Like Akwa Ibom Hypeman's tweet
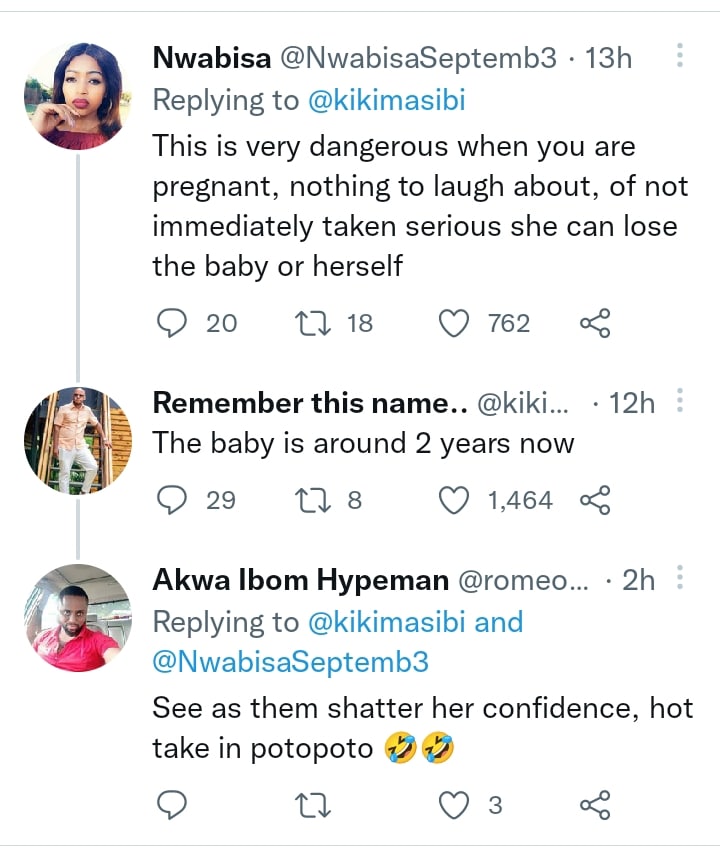 pyautogui.click(x=455, y=805)
